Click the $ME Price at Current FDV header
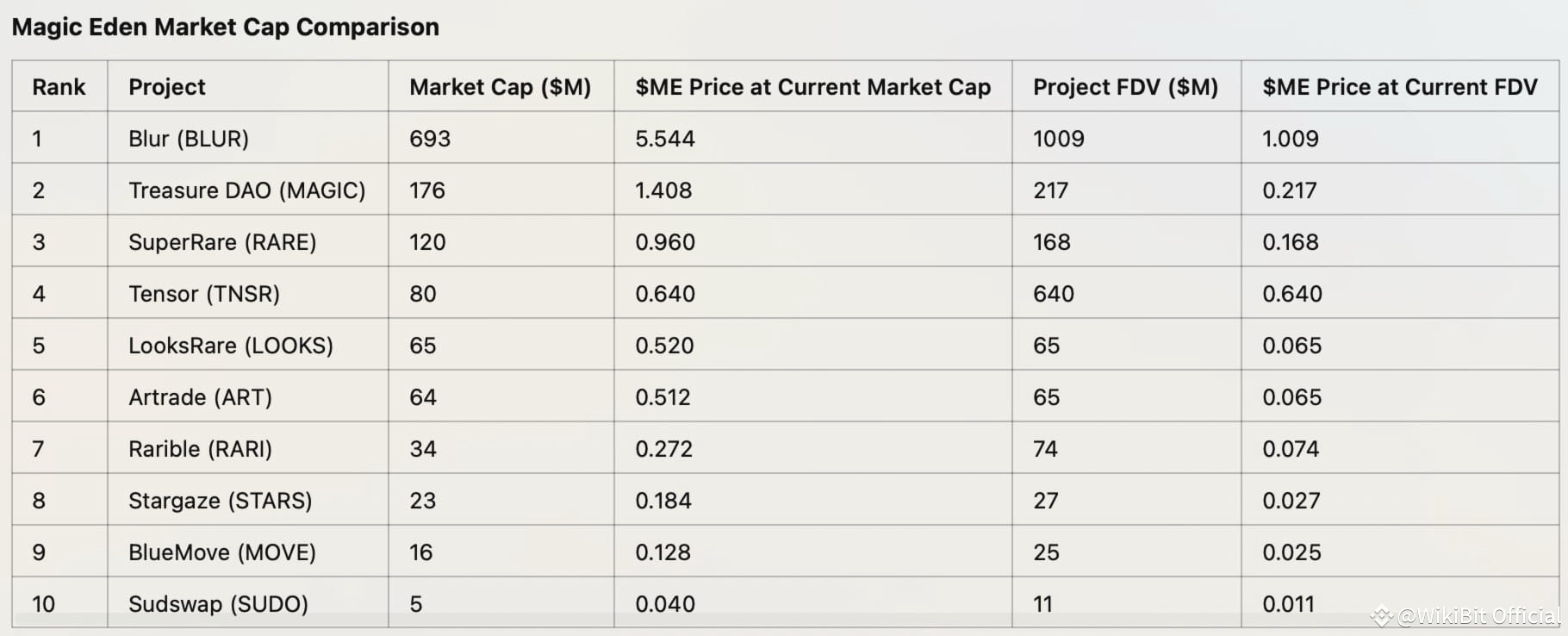Viewport: 1568px width, 636px height. (x=1399, y=87)
